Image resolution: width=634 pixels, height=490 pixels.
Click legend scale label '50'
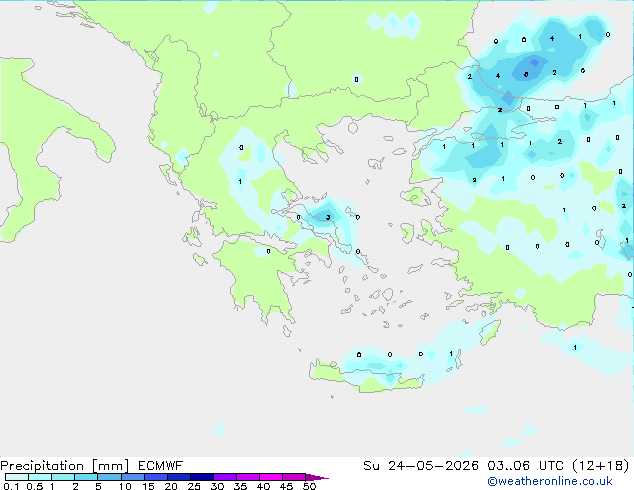(309, 486)
